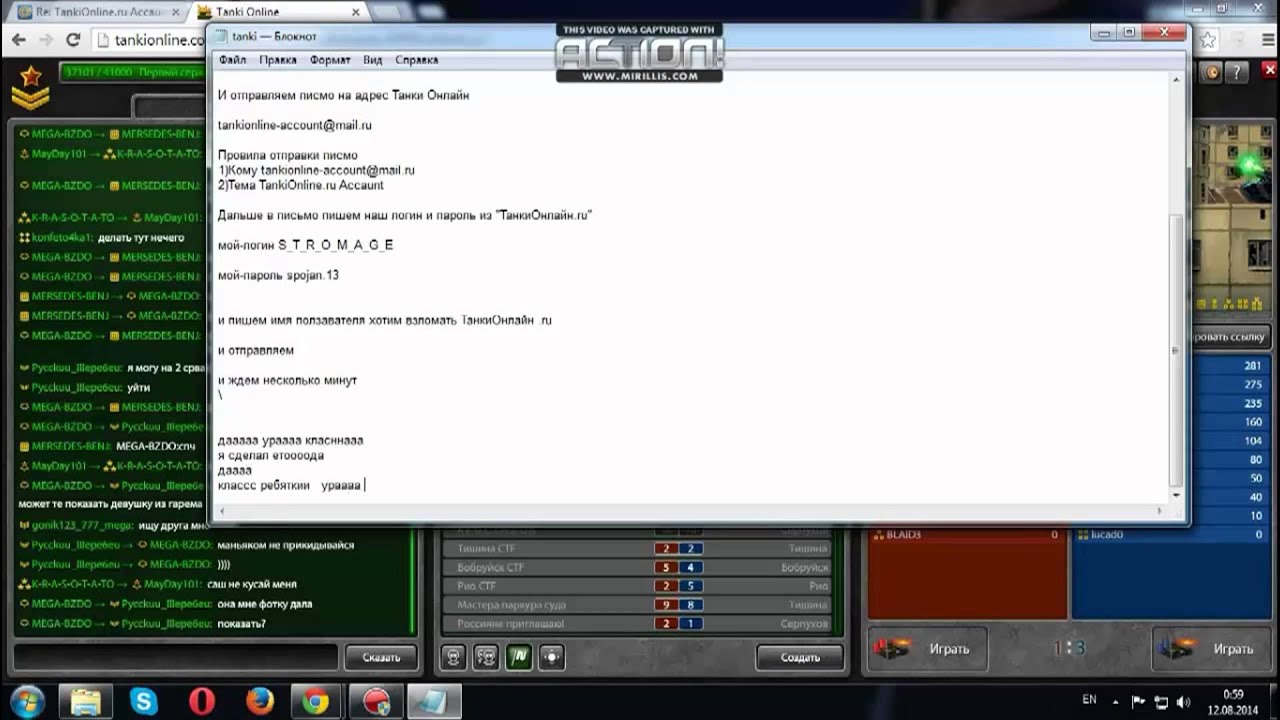
Task: Go back in Chrome browser
Action: tap(18, 40)
